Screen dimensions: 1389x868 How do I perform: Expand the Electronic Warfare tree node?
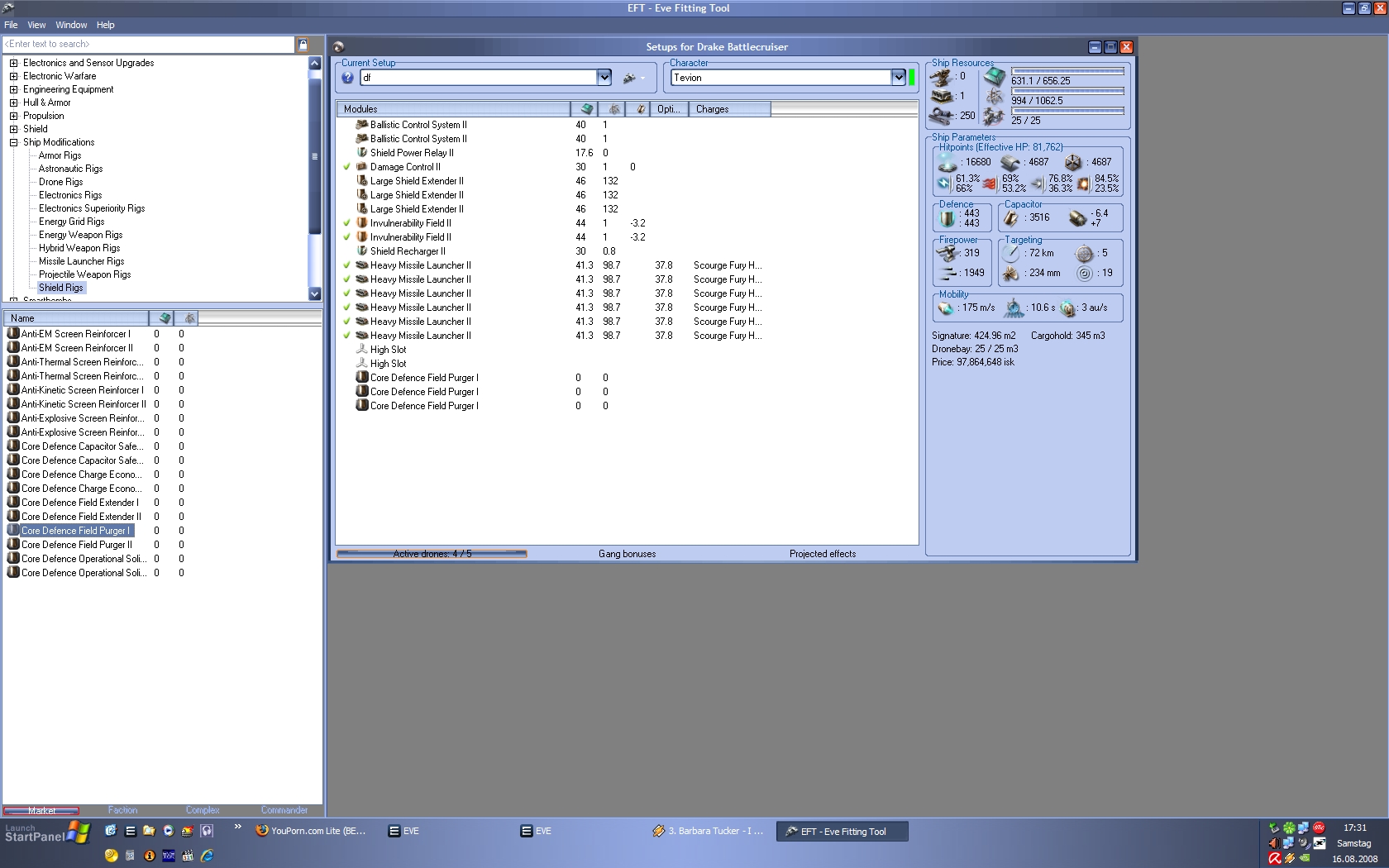click(x=13, y=76)
